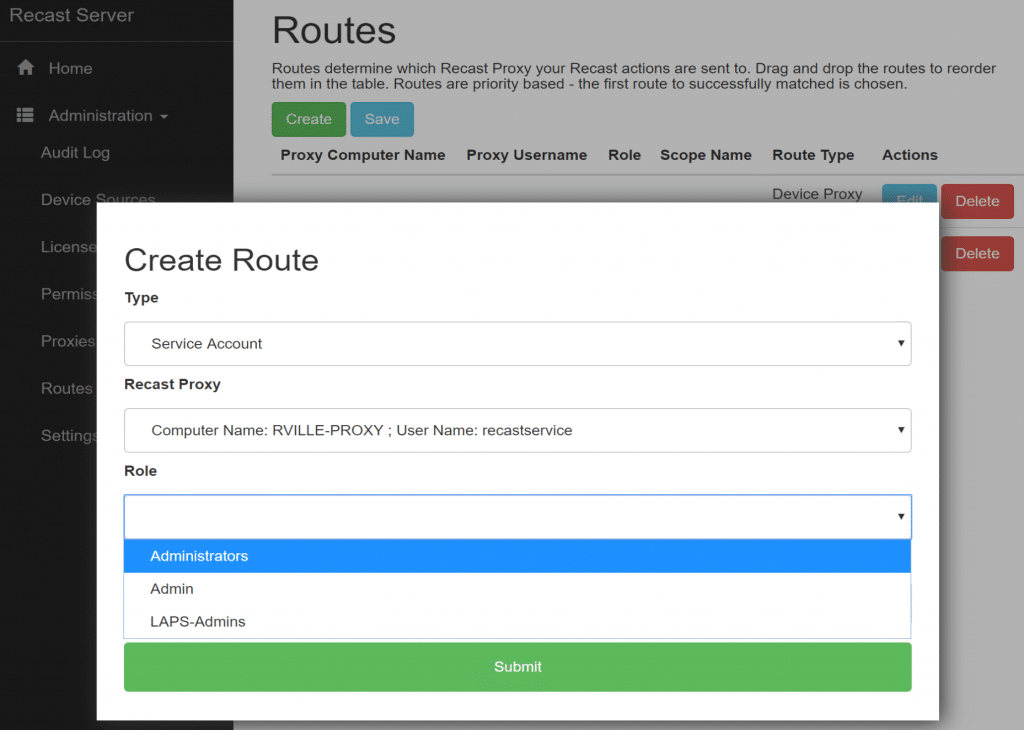This screenshot has width=1024, height=730.
Task: Open the Type dropdown showing Service Account
Action: (517, 343)
